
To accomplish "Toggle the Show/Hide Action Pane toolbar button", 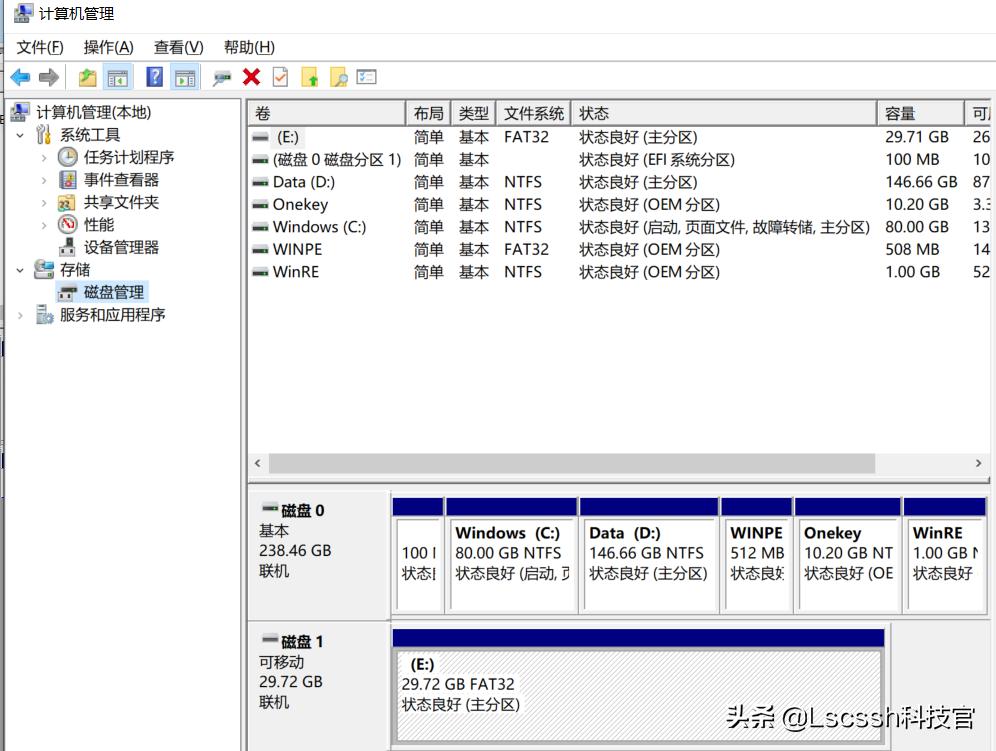I will 184,77.
